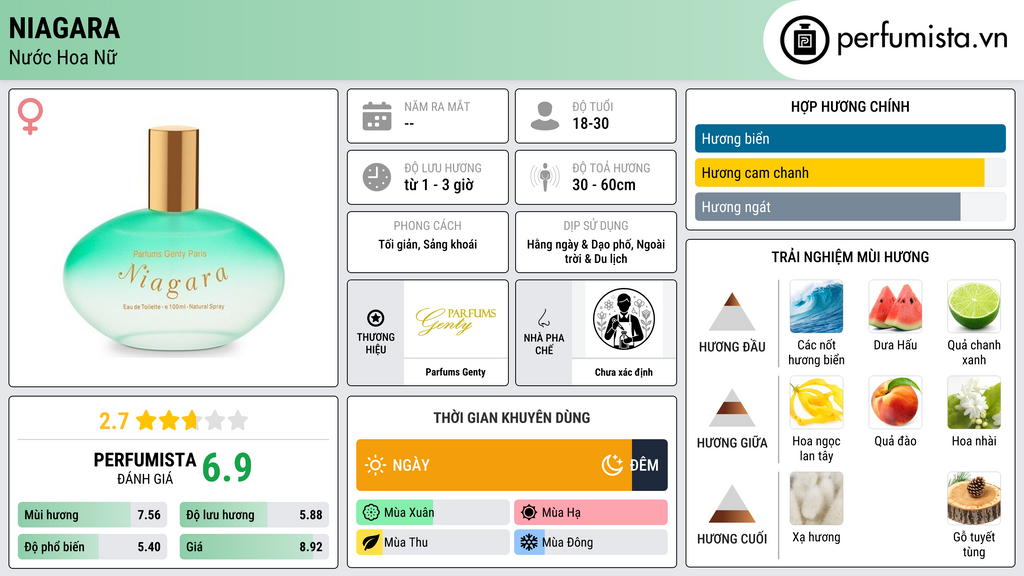1024x576 pixels.
Task: Click the Hương đầu pyramid icon
Action: [732, 312]
